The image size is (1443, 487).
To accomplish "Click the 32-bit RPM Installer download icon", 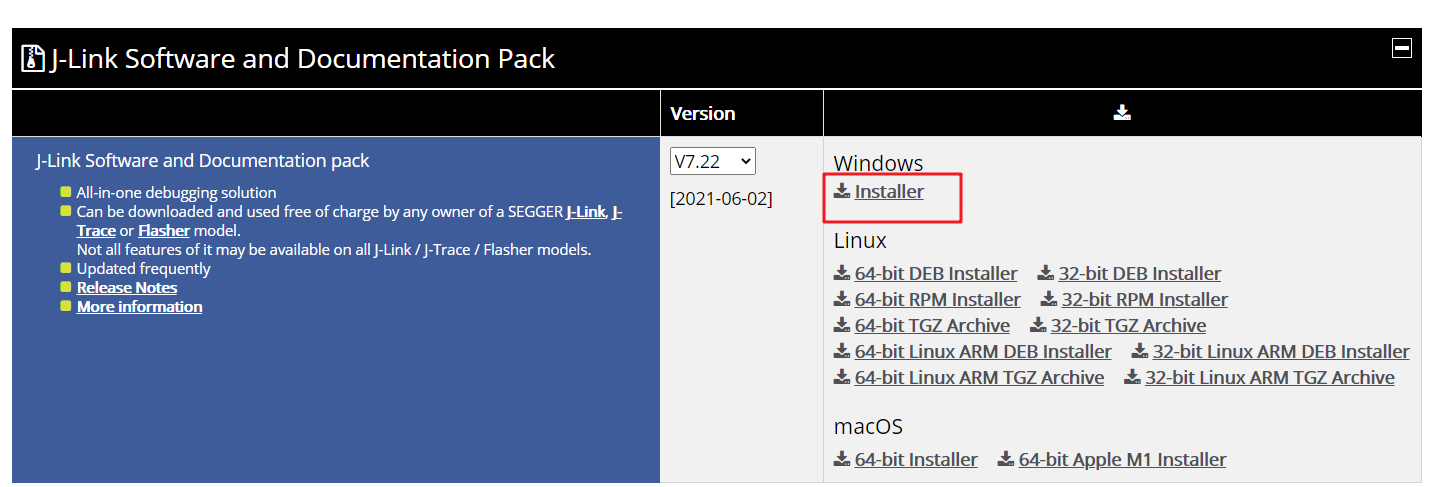I will pyautogui.click(x=1049, y=299).
